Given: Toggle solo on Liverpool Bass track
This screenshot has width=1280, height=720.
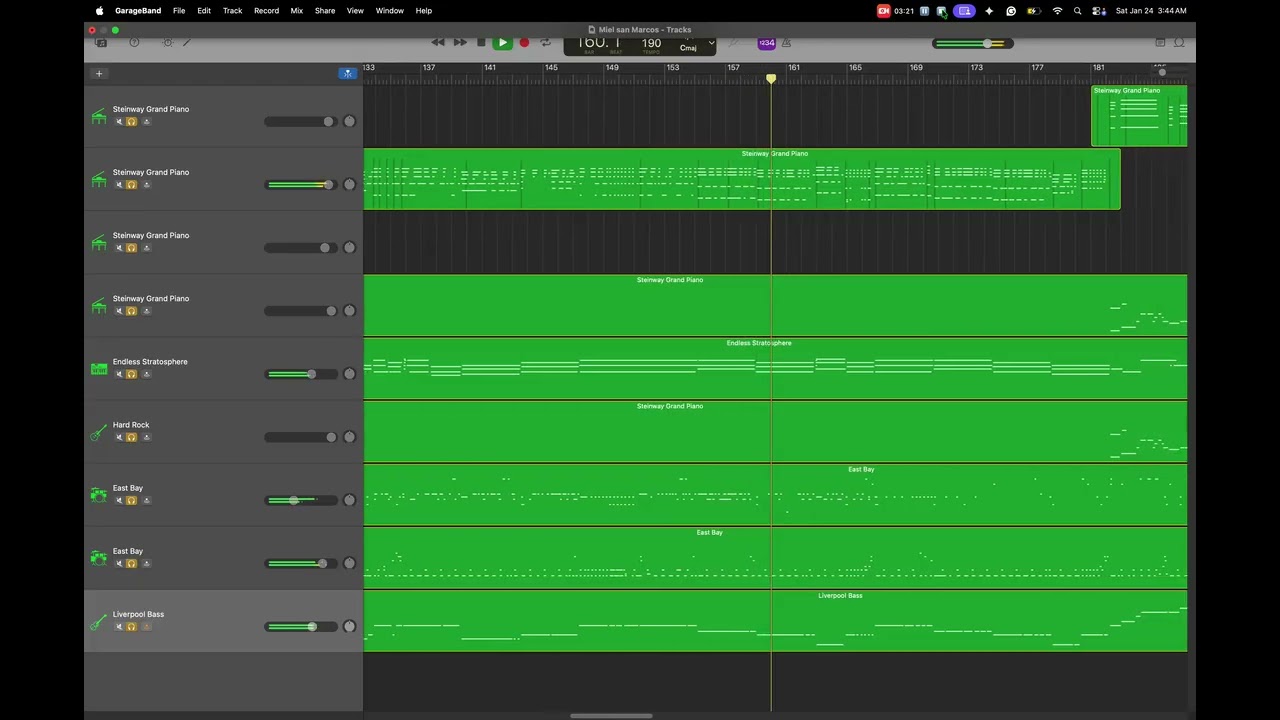Looking at the screenshot, I should pyautogui.click(x=131, y=627).
